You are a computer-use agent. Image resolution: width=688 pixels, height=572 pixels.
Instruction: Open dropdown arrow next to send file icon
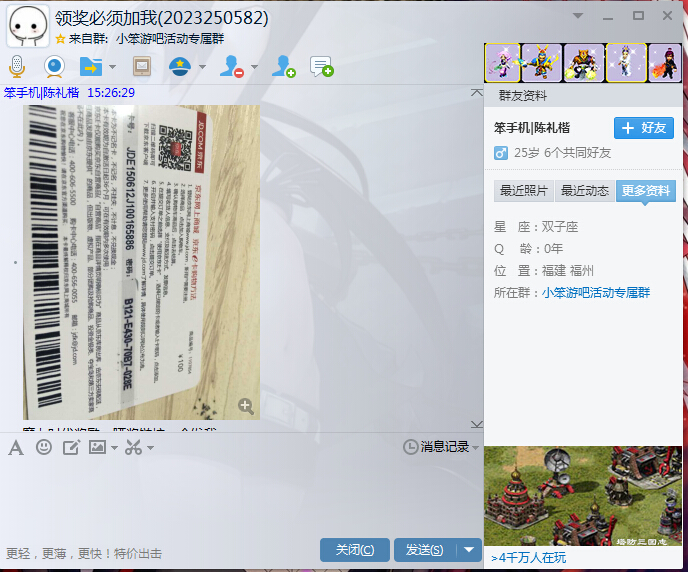point(112,67)
